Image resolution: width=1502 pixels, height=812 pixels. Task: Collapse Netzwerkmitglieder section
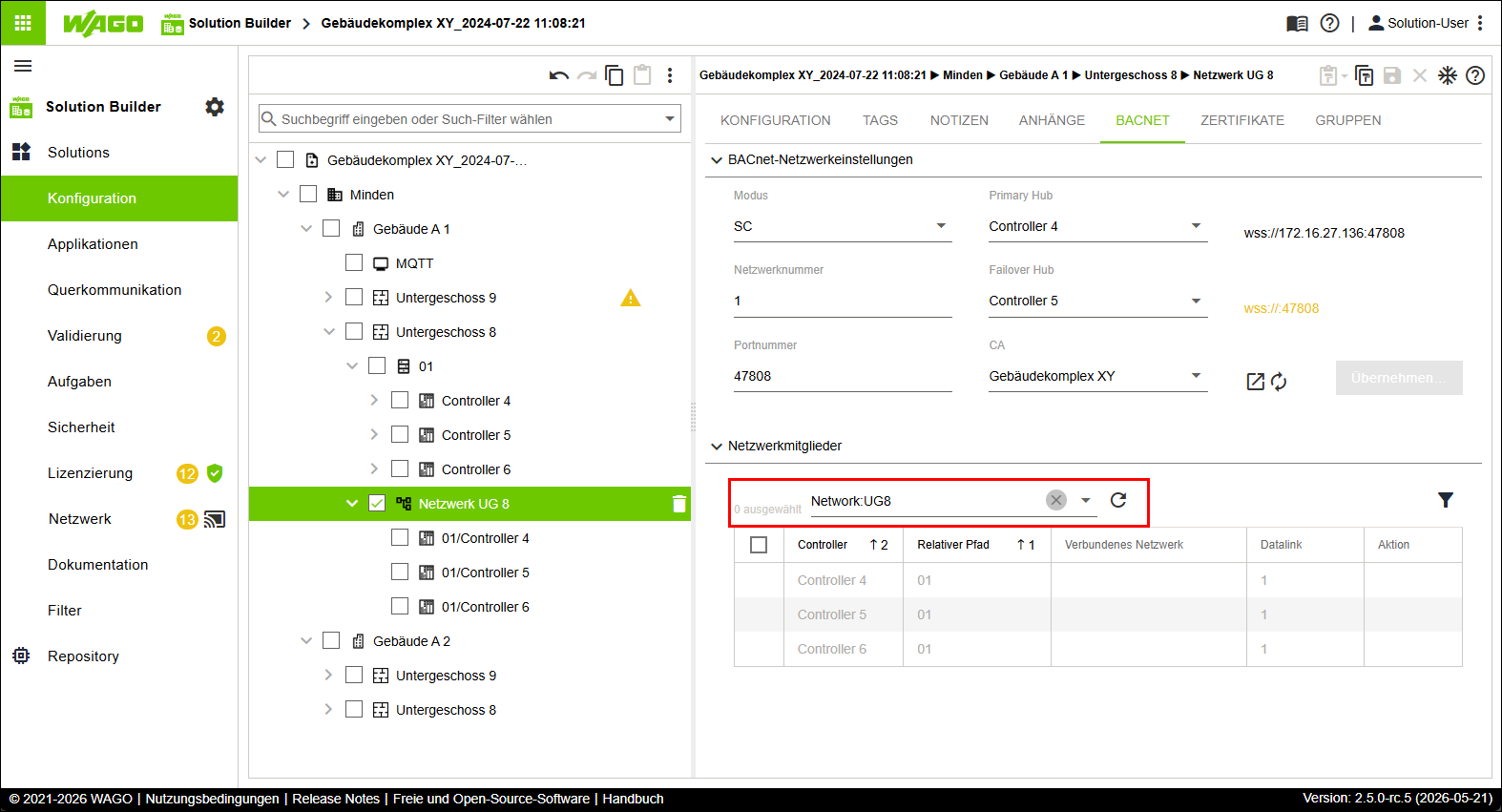click(717, 447)
